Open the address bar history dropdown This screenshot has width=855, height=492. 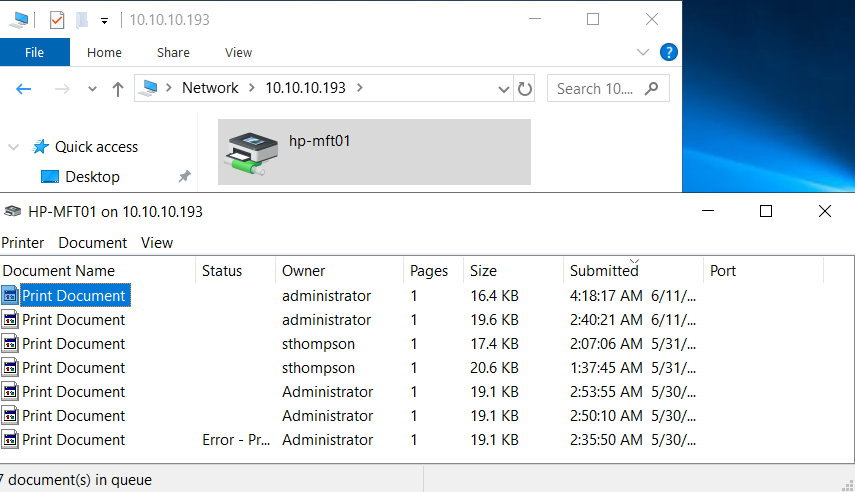(503, 89)
